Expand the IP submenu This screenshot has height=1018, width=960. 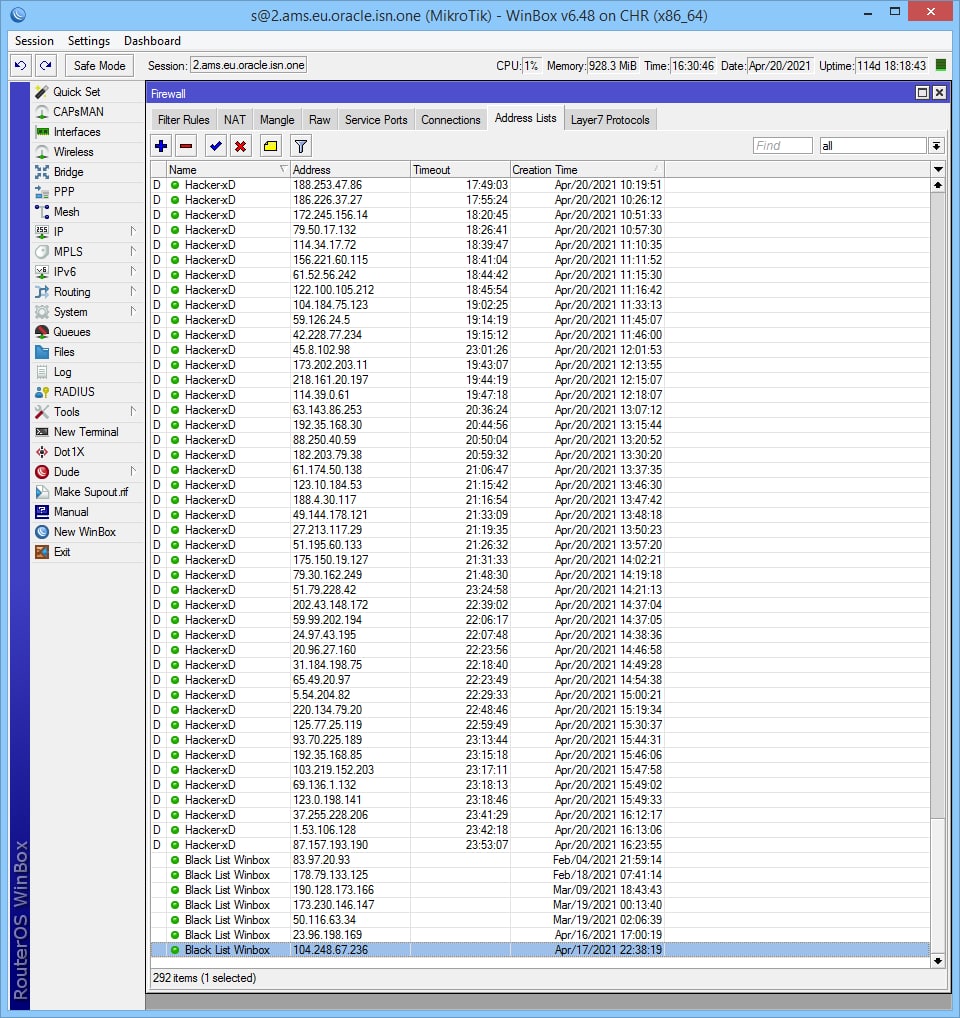pyautogui.click(x=88, y=232)
